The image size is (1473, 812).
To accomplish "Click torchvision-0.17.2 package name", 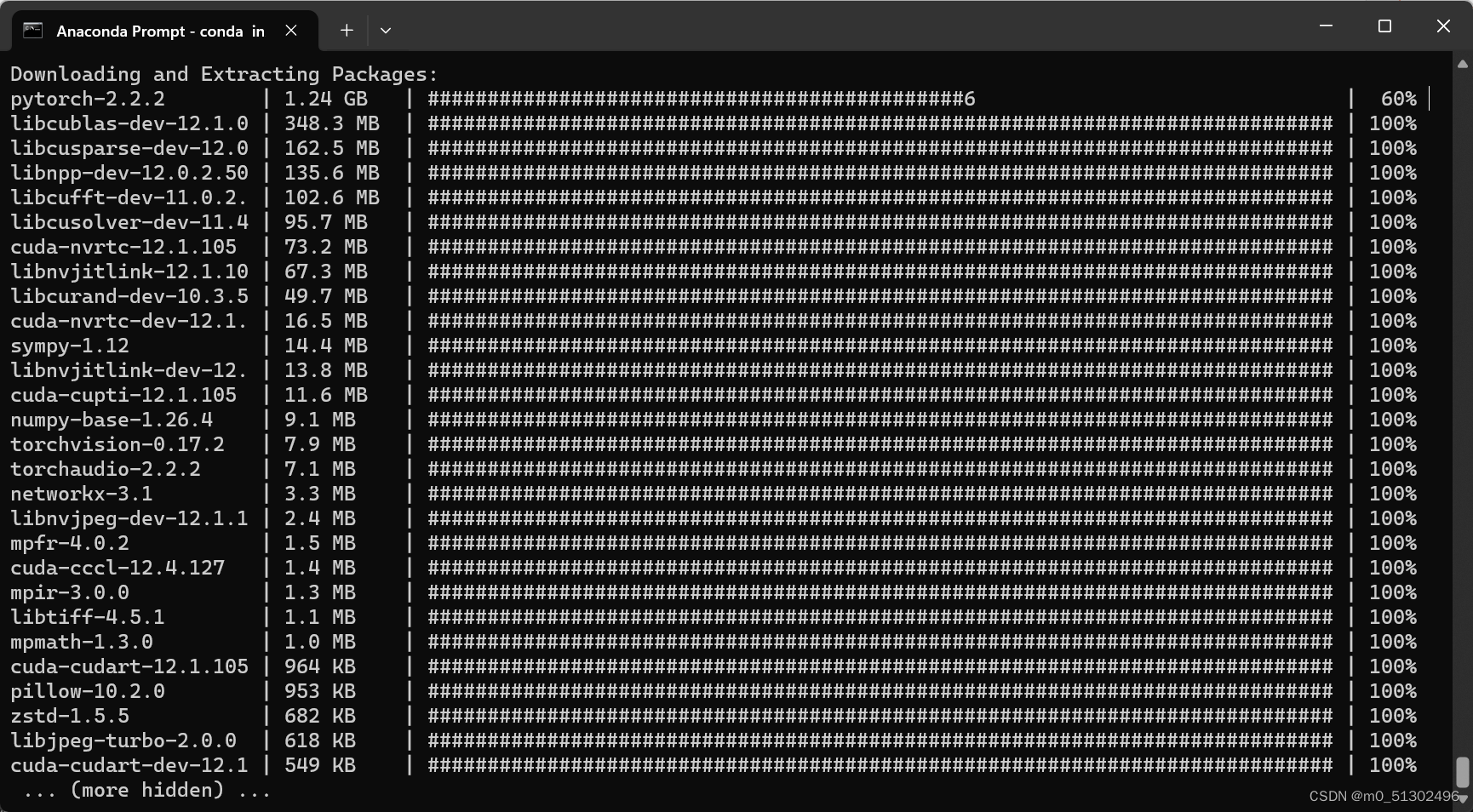I will (117, 444).
